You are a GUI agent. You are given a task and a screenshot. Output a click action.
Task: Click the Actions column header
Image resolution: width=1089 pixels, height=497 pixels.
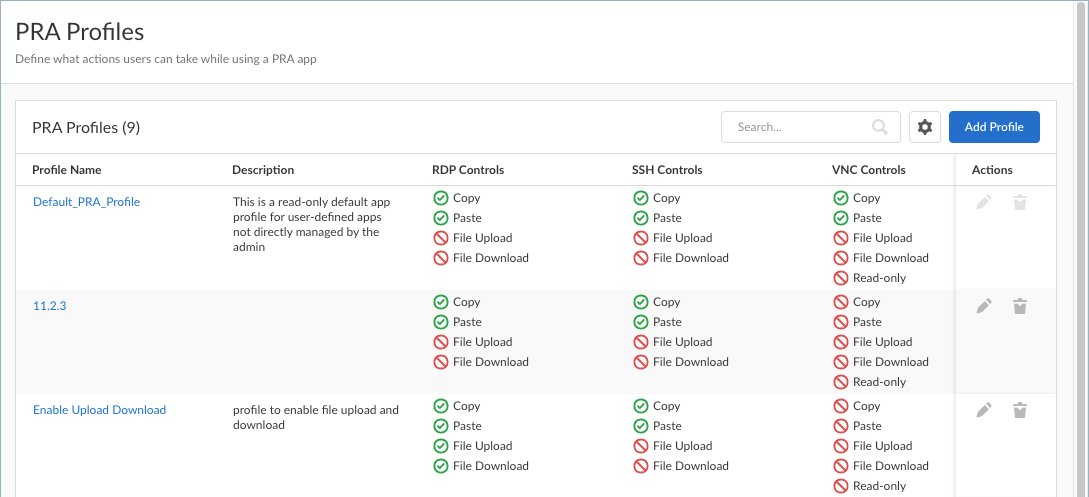tap(992, 170)
